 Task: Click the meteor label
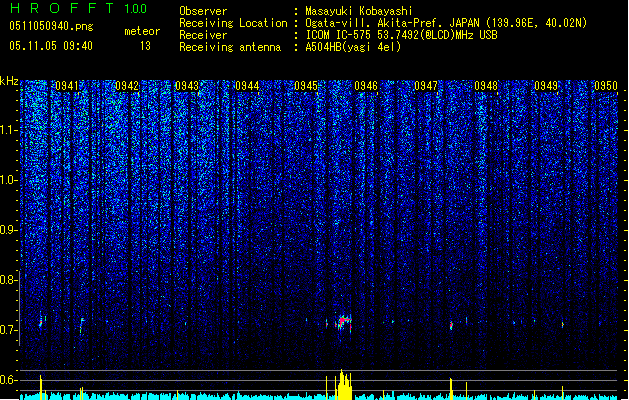pyautogui.click(x=142, y=31)
